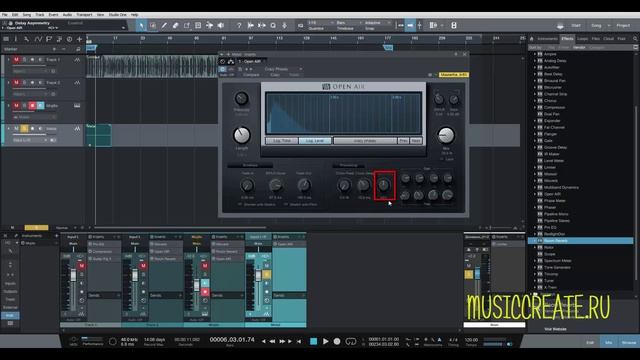Viewport: 640px width, 360px height.
Task: Click the Fast Forward button in transport
Action: click(x=282, y=341)
